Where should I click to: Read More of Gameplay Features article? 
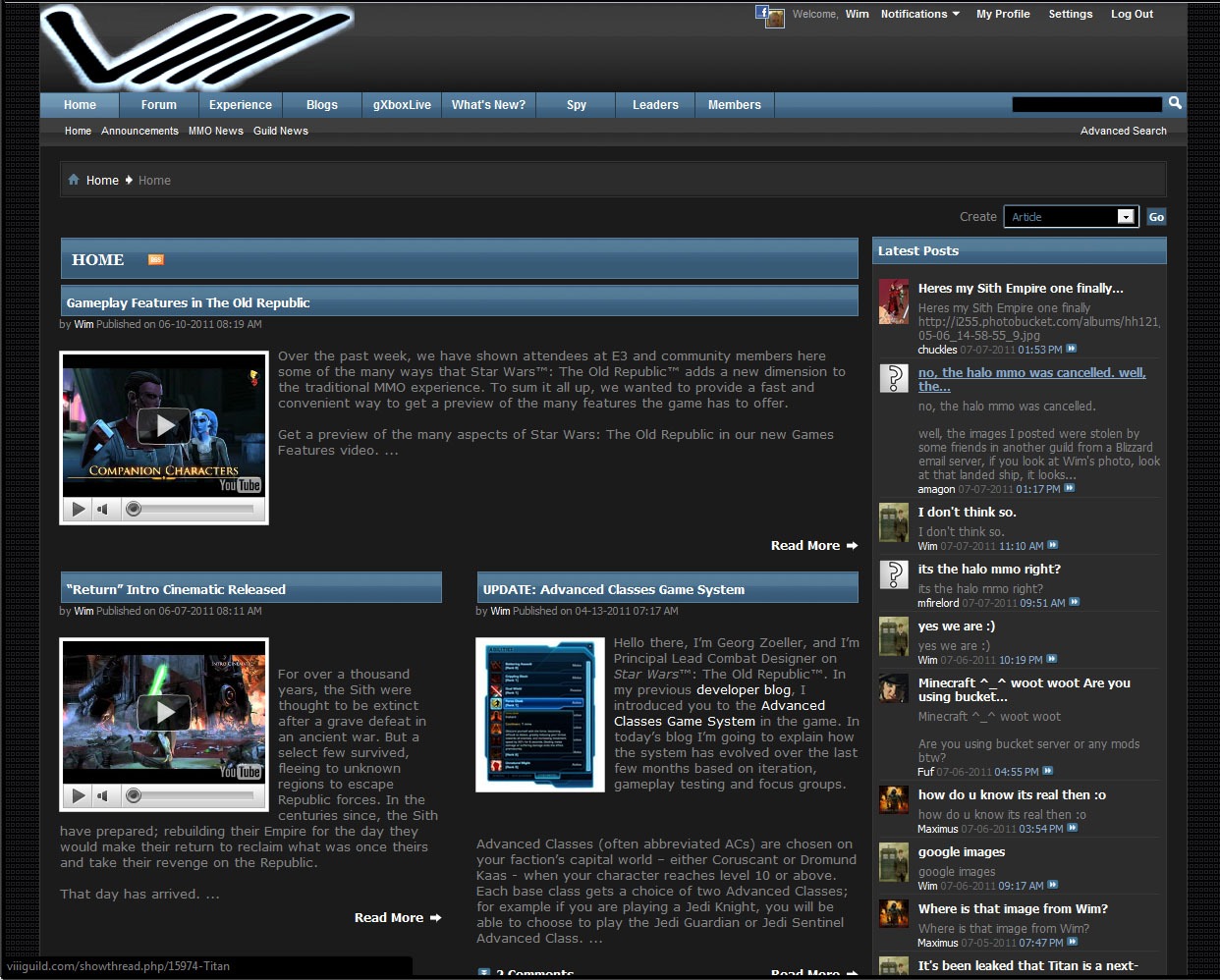coord(814,546)
